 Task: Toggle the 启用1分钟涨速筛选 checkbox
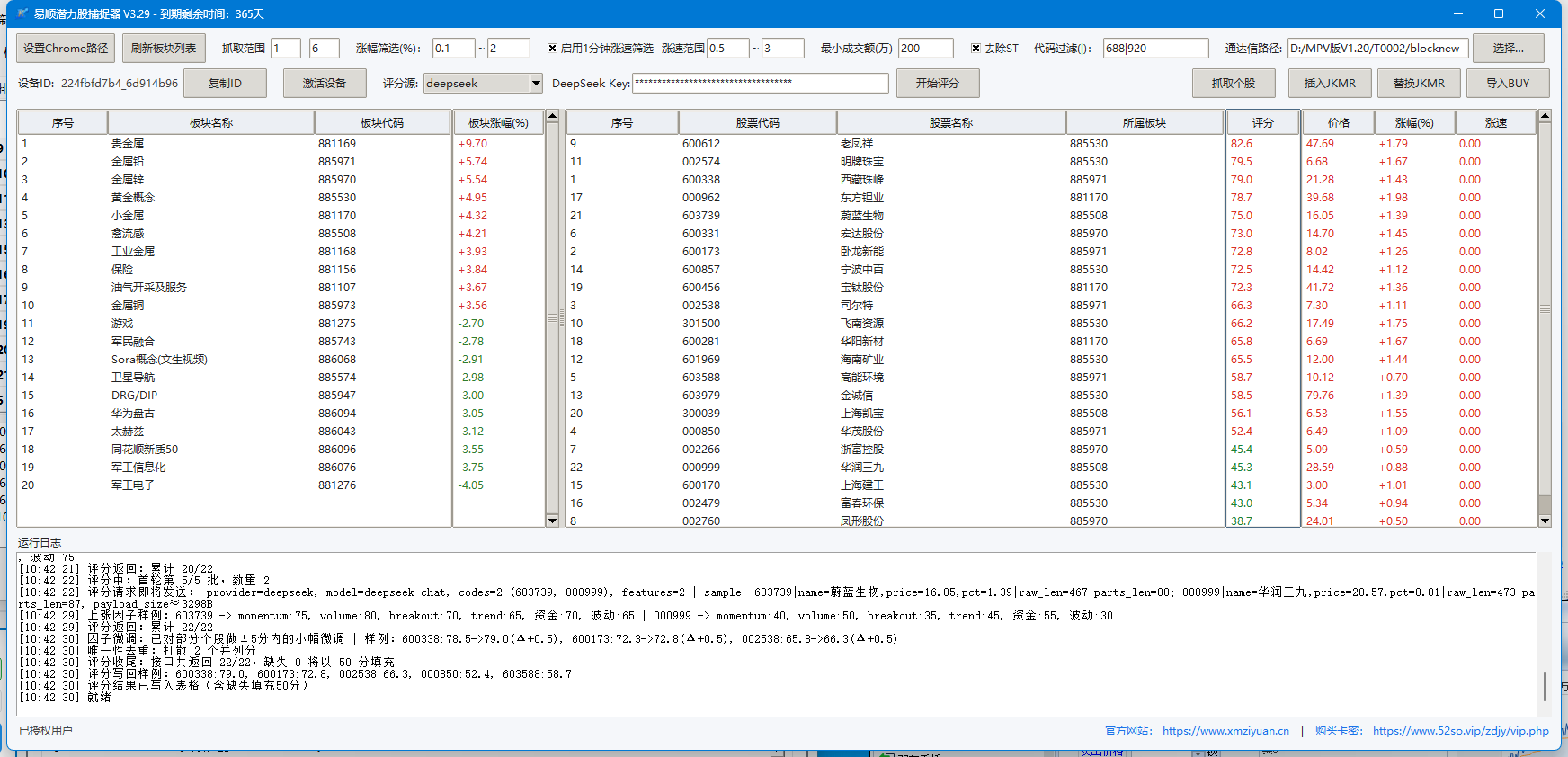(552, 49)
